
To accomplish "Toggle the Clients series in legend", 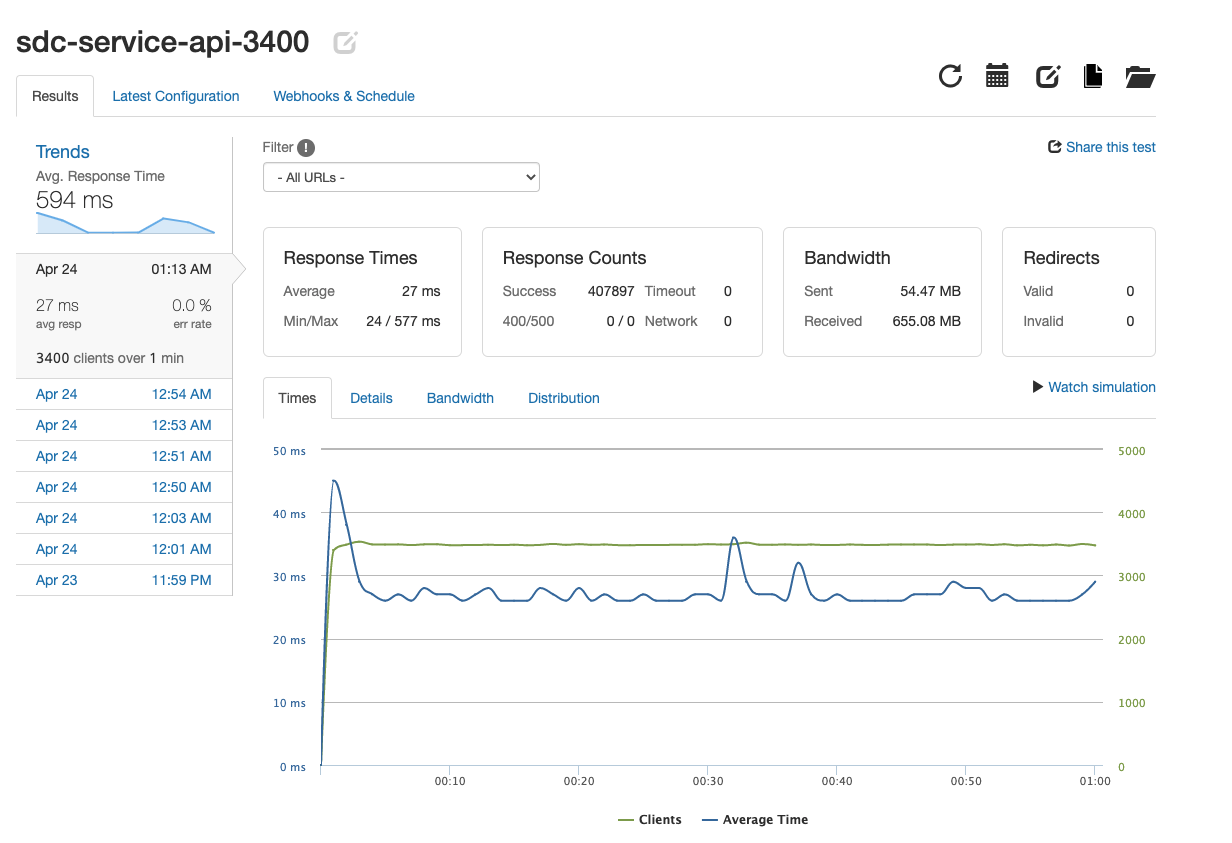I will [x=650, y=820].
